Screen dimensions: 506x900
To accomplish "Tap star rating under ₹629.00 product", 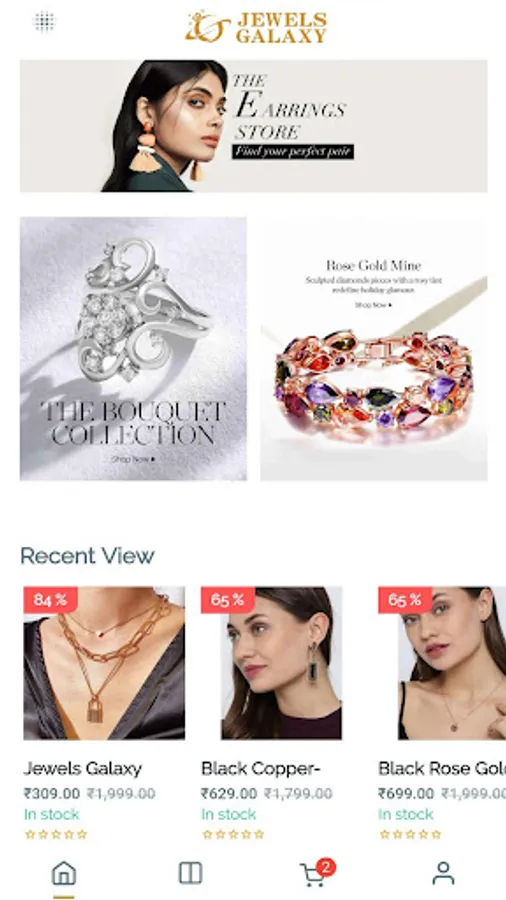I will (x=233, y=835).
